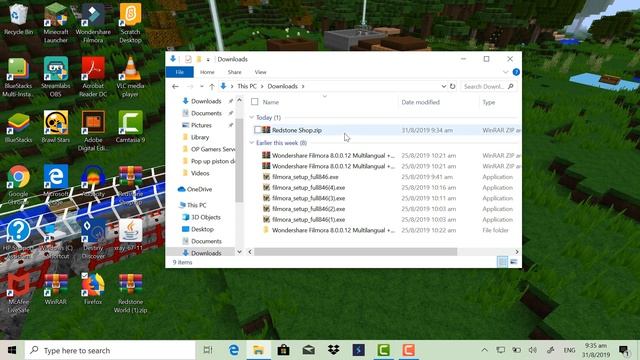Expand path chevron after Downloads
The width and height of the screenshot is (640, 360).
pos(303,87)
